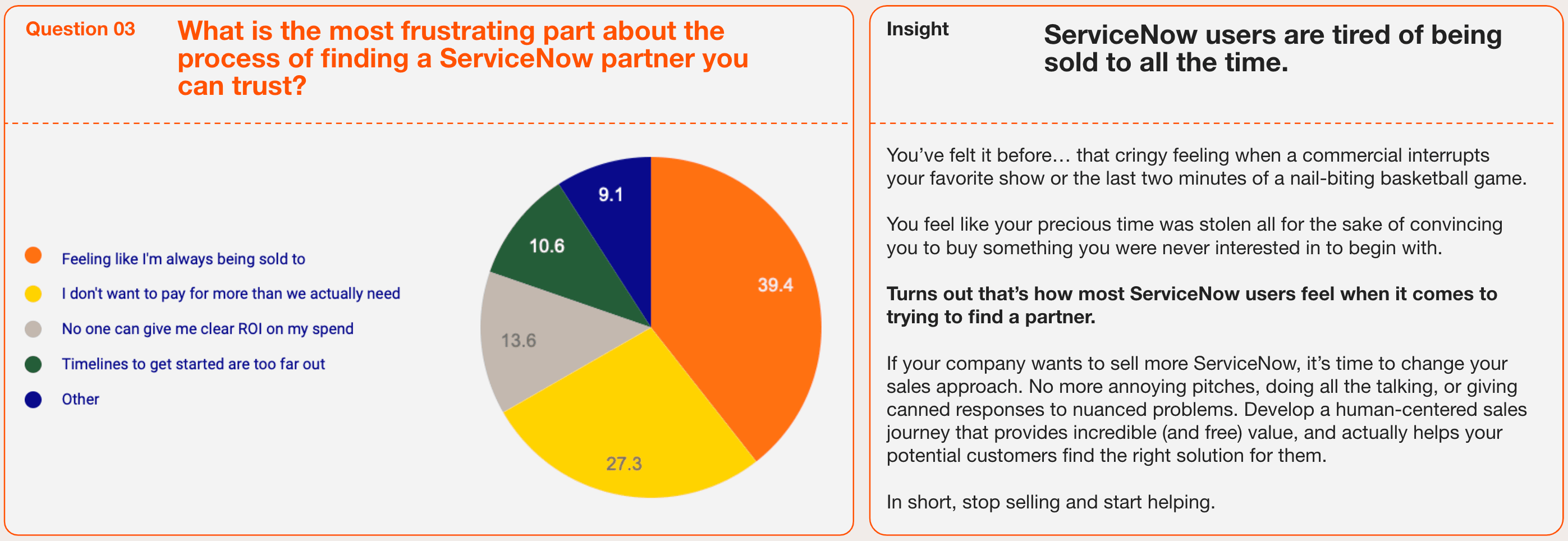Select the dark blue legend dot next to Other
Screen dimensions: 1568x541
(33, 400)
